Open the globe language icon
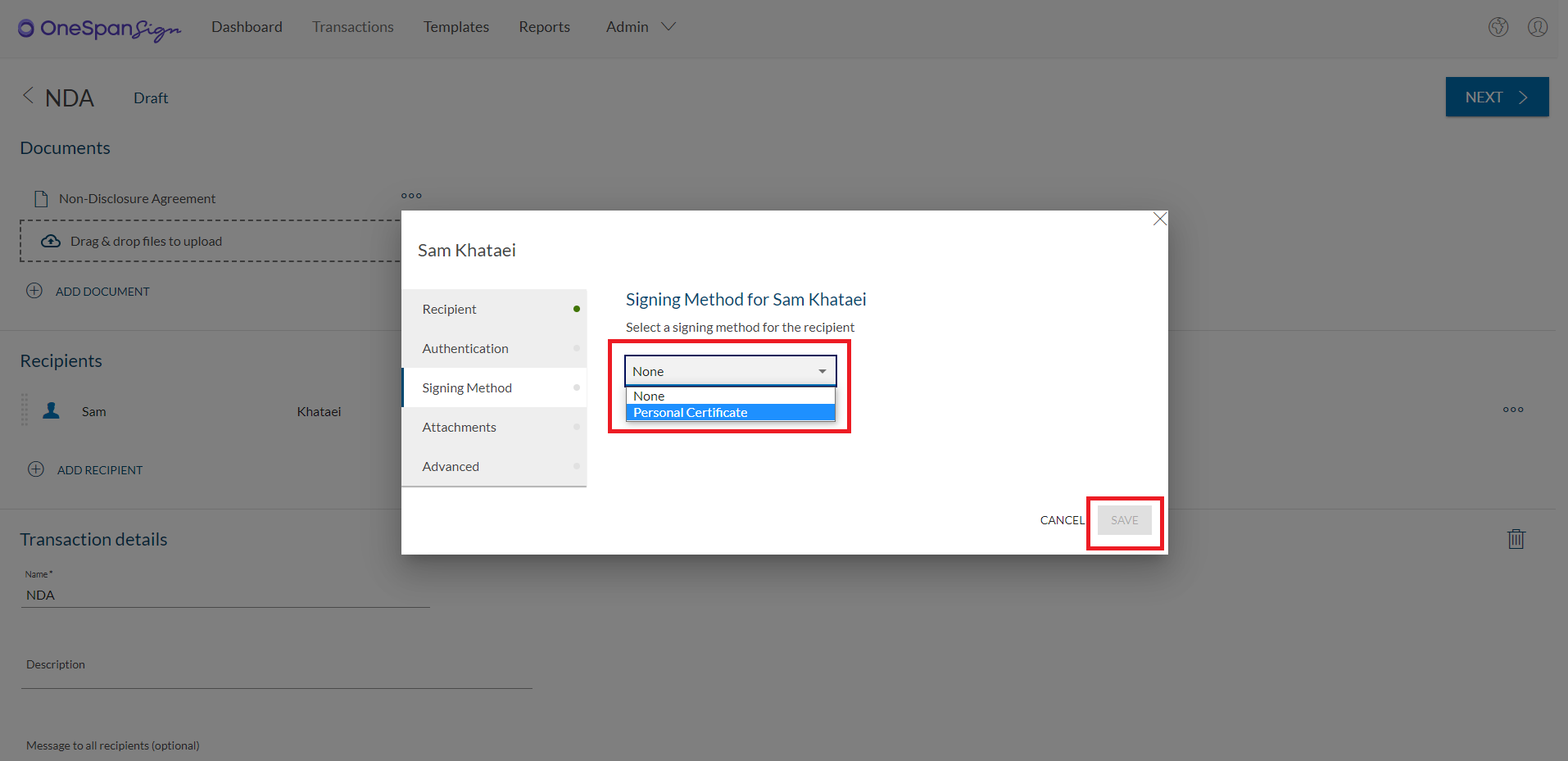Screen dimensions: 1568x761 pos(1498,27)
